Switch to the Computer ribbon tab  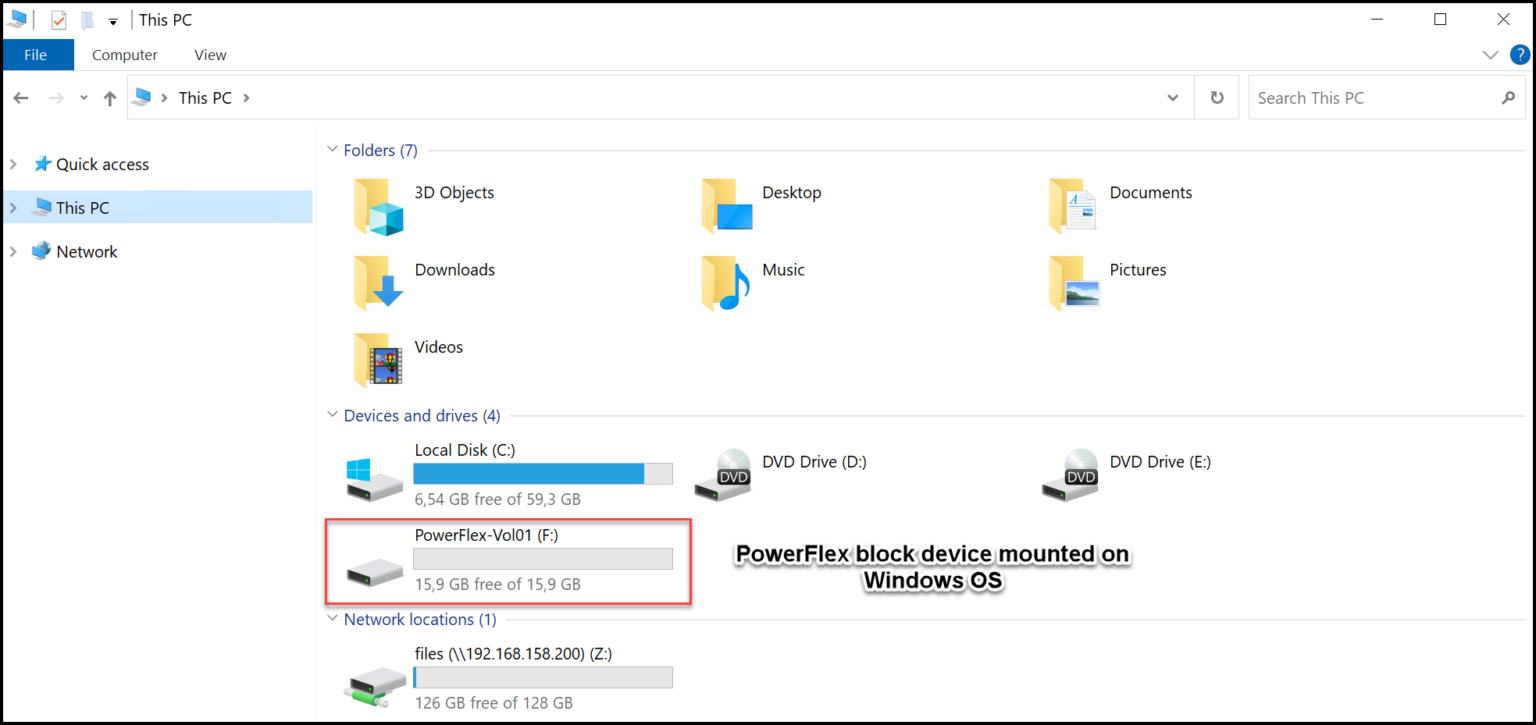(x=124, y=55)
